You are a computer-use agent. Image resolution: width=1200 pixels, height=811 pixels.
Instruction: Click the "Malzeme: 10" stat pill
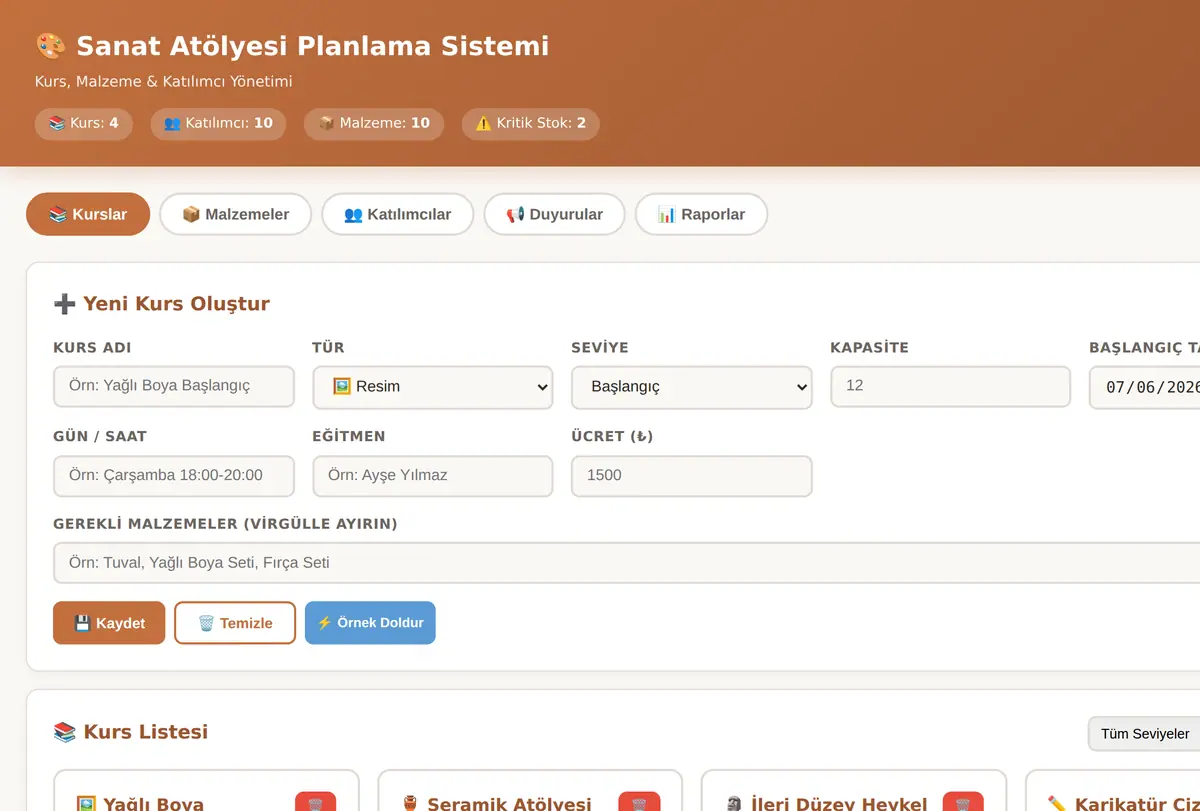point(374,124)
